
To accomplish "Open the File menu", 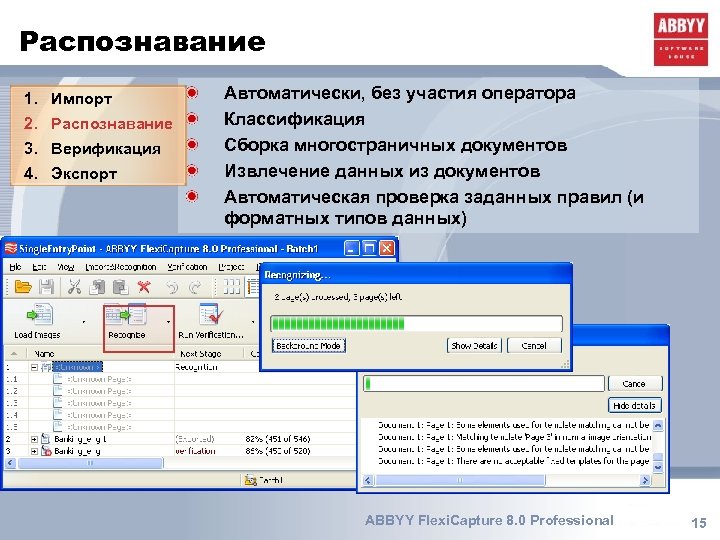I will coord(15,267).
